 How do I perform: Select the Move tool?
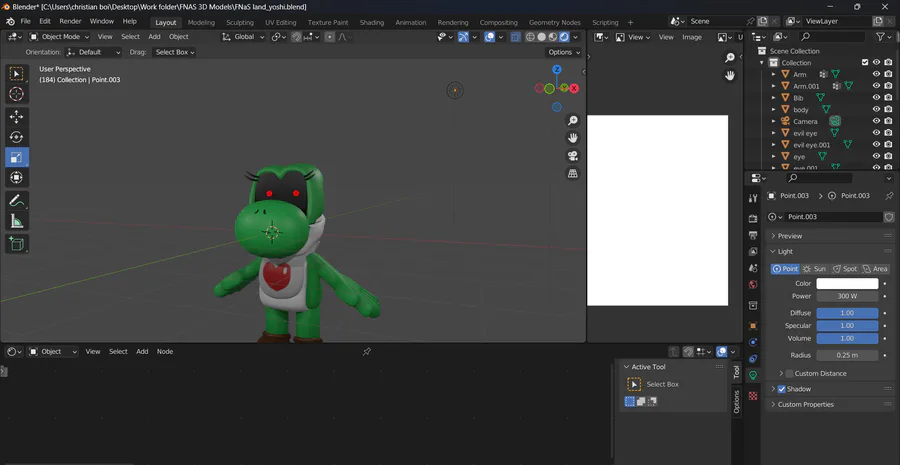pos(17,117)
